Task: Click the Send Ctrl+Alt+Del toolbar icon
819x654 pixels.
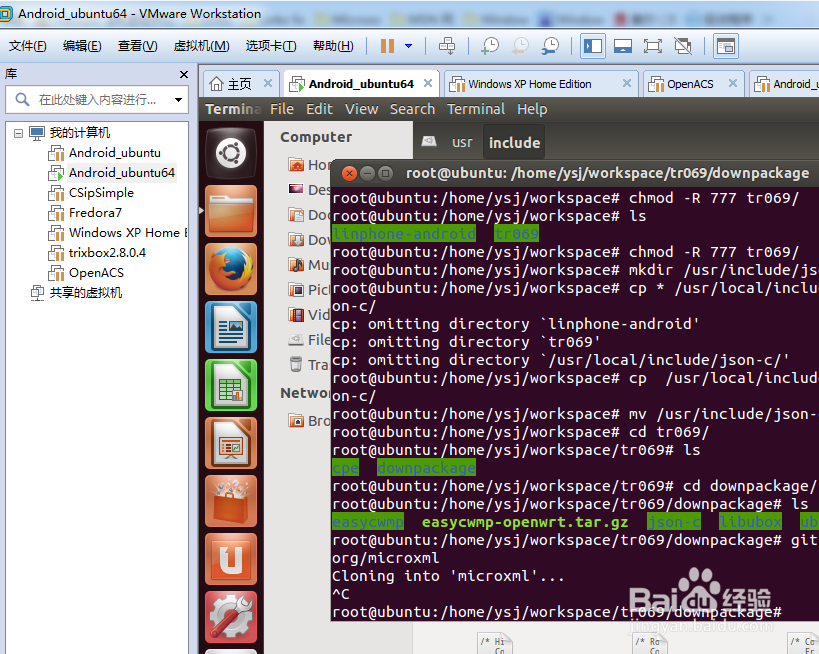Action: pos(447,46)
